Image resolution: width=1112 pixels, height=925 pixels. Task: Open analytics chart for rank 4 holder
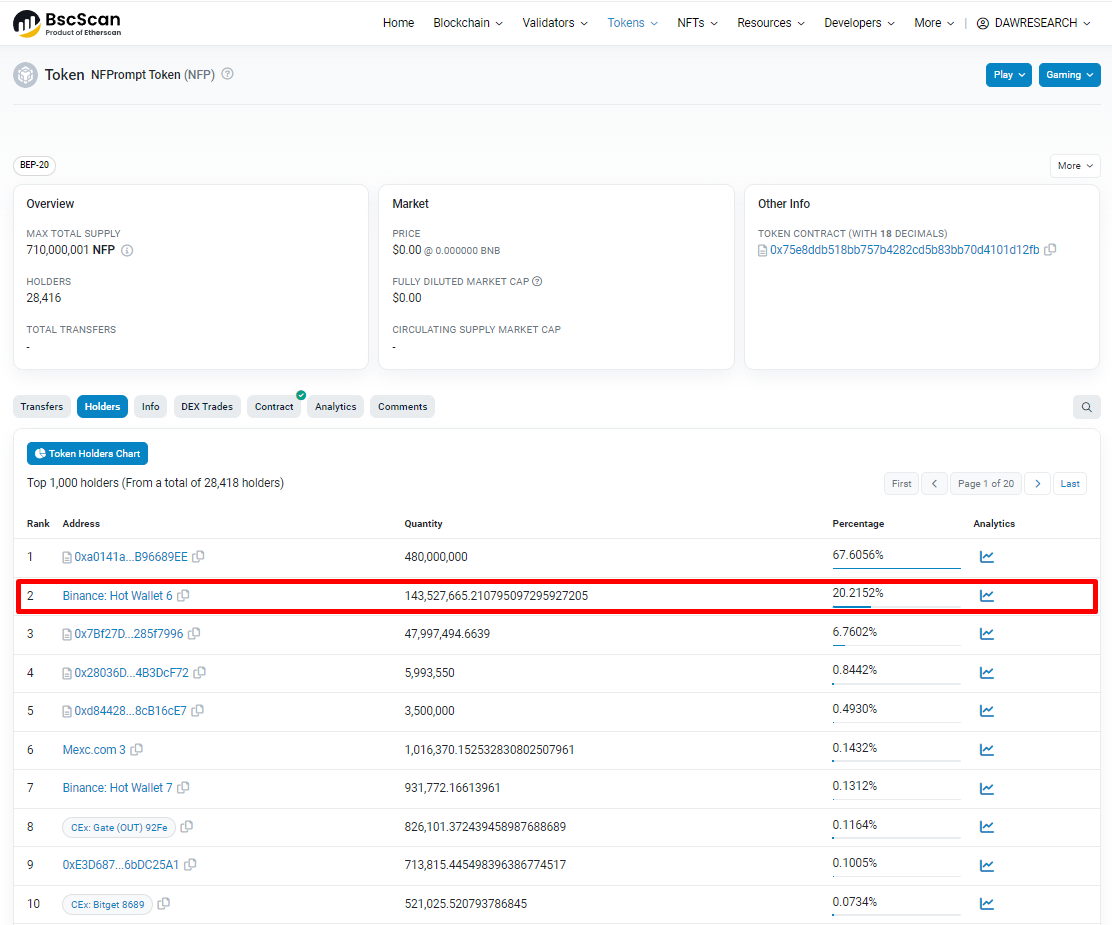(986, 672)
